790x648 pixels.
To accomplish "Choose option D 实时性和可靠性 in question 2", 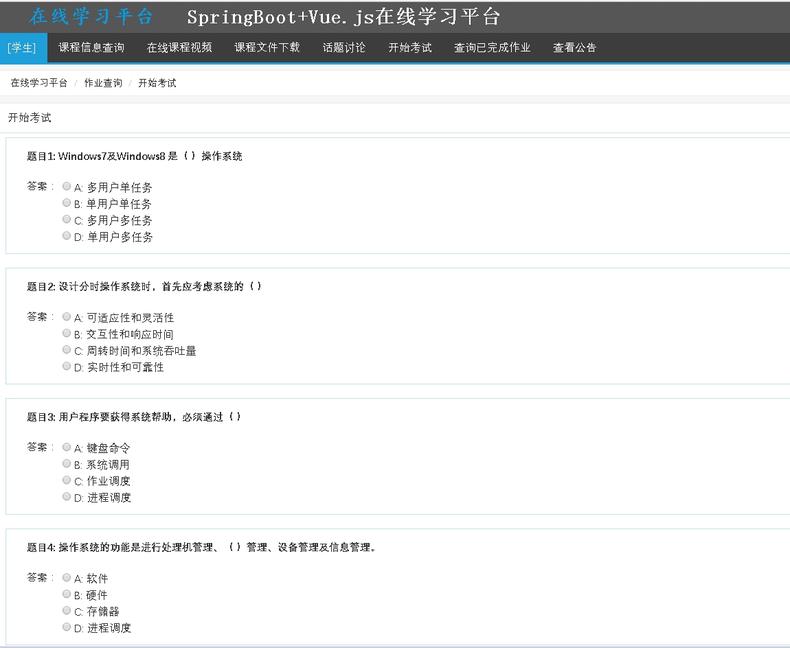I will pos(67,366).
